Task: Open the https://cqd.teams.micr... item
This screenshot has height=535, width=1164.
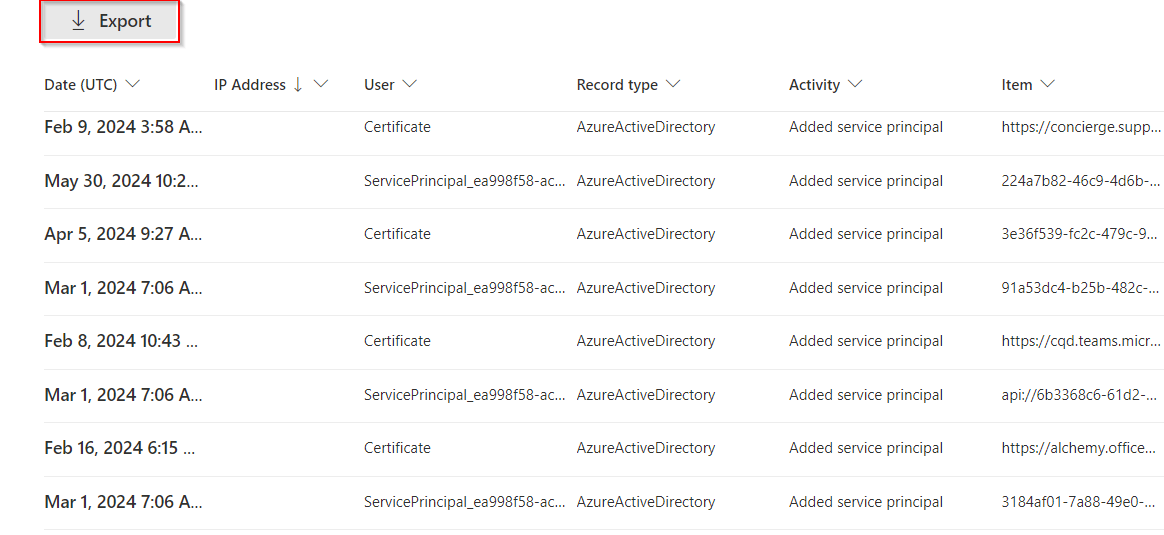Action: coord(1081,341)
